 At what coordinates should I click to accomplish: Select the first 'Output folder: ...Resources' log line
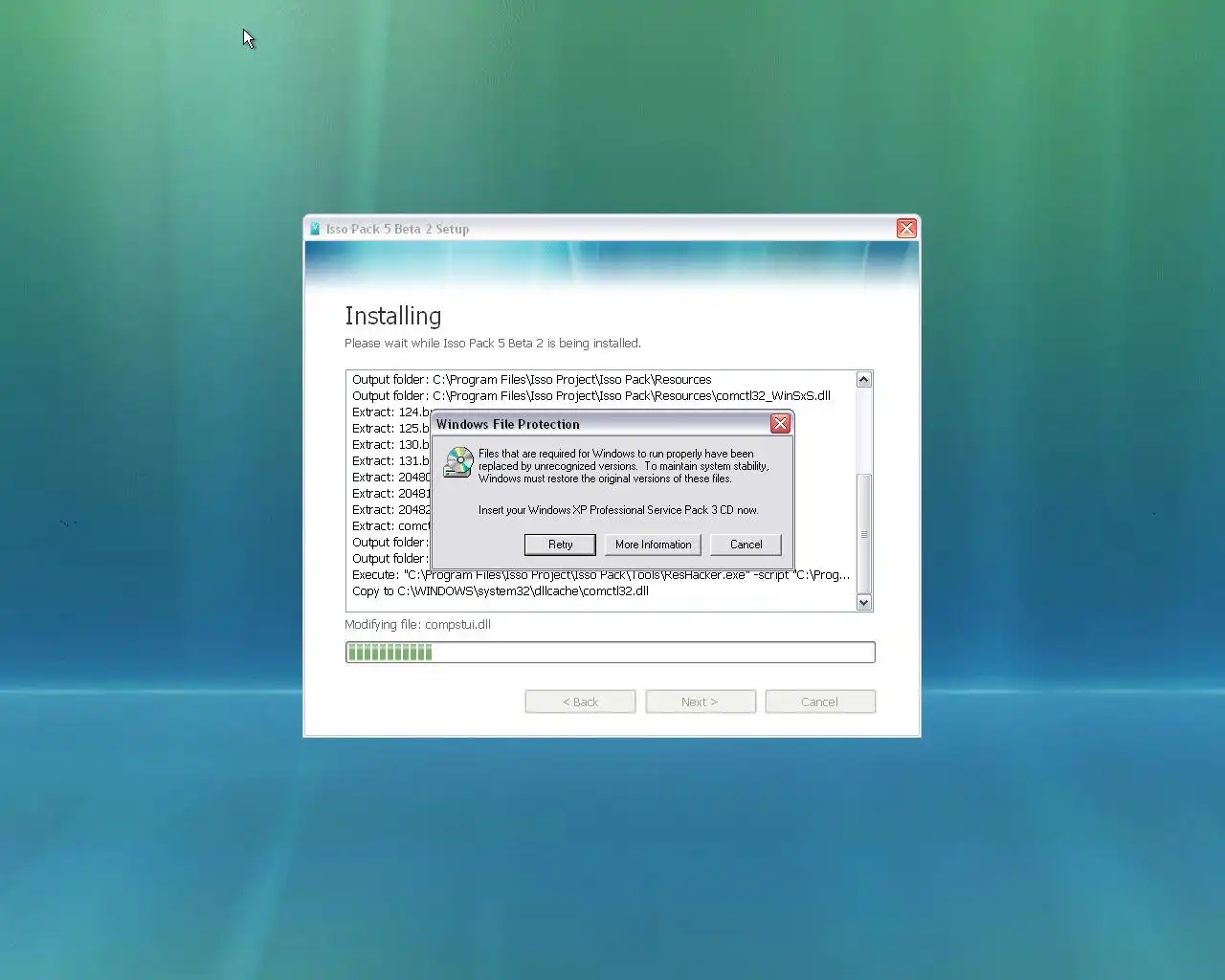point(531,380)
